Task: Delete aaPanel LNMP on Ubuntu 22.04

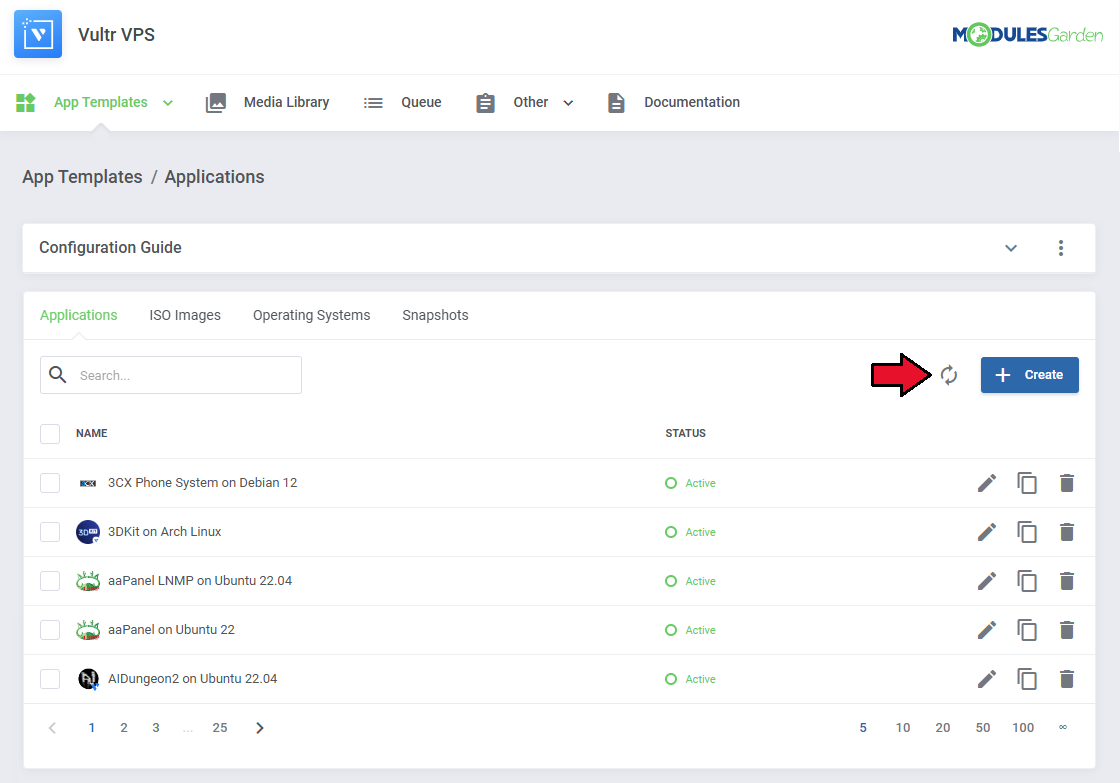Action: click(1066, 582)
